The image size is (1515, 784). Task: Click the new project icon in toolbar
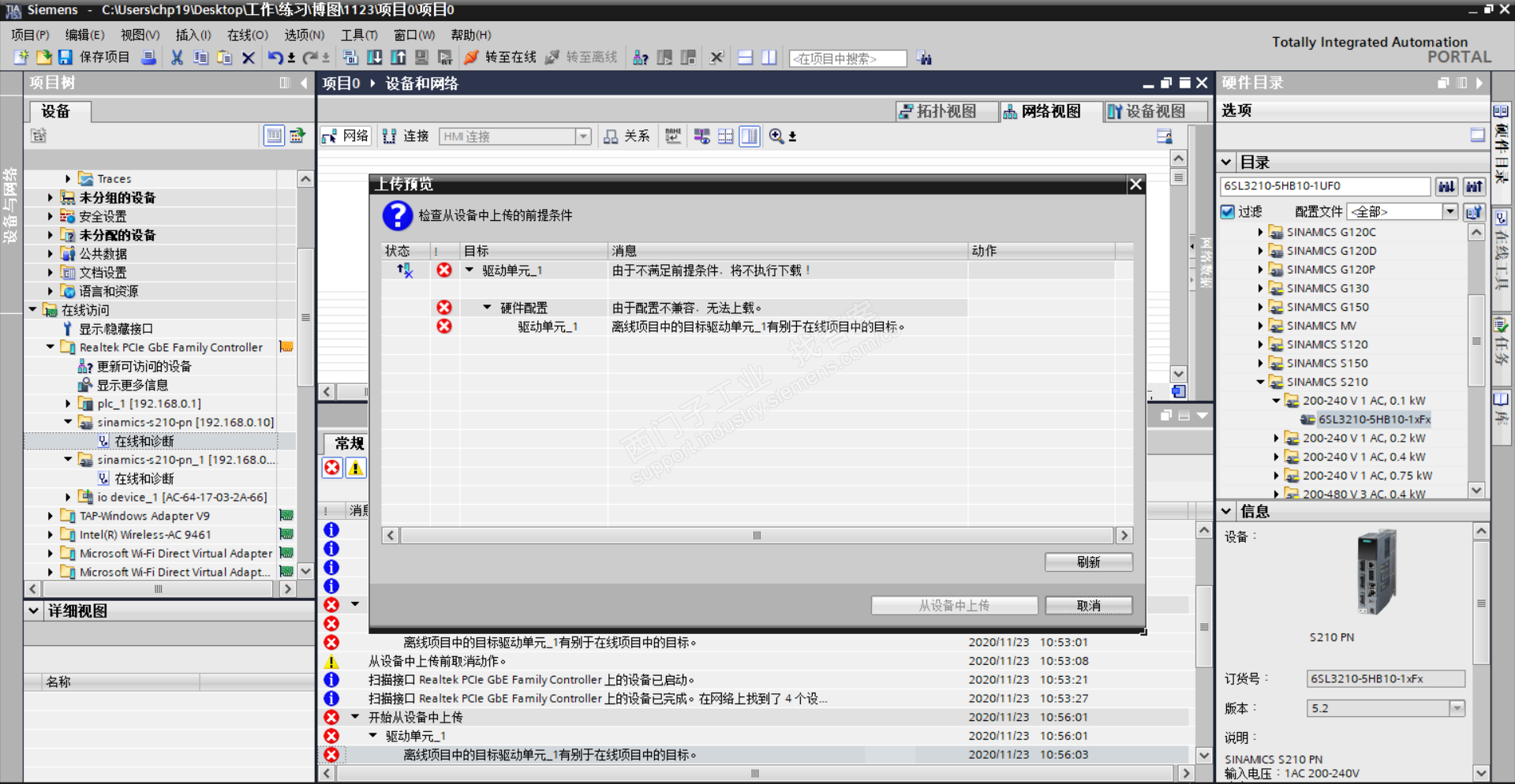(21, 58)
